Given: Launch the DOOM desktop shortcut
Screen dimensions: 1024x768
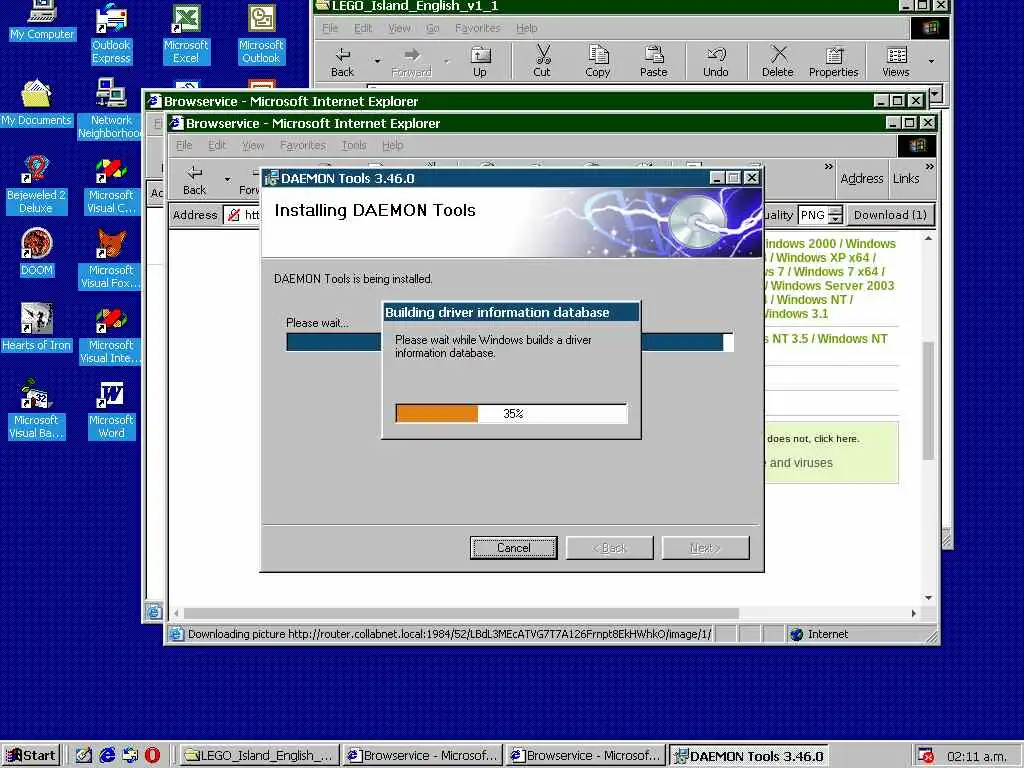Looking at the screenshot, I should click(37, 252).
